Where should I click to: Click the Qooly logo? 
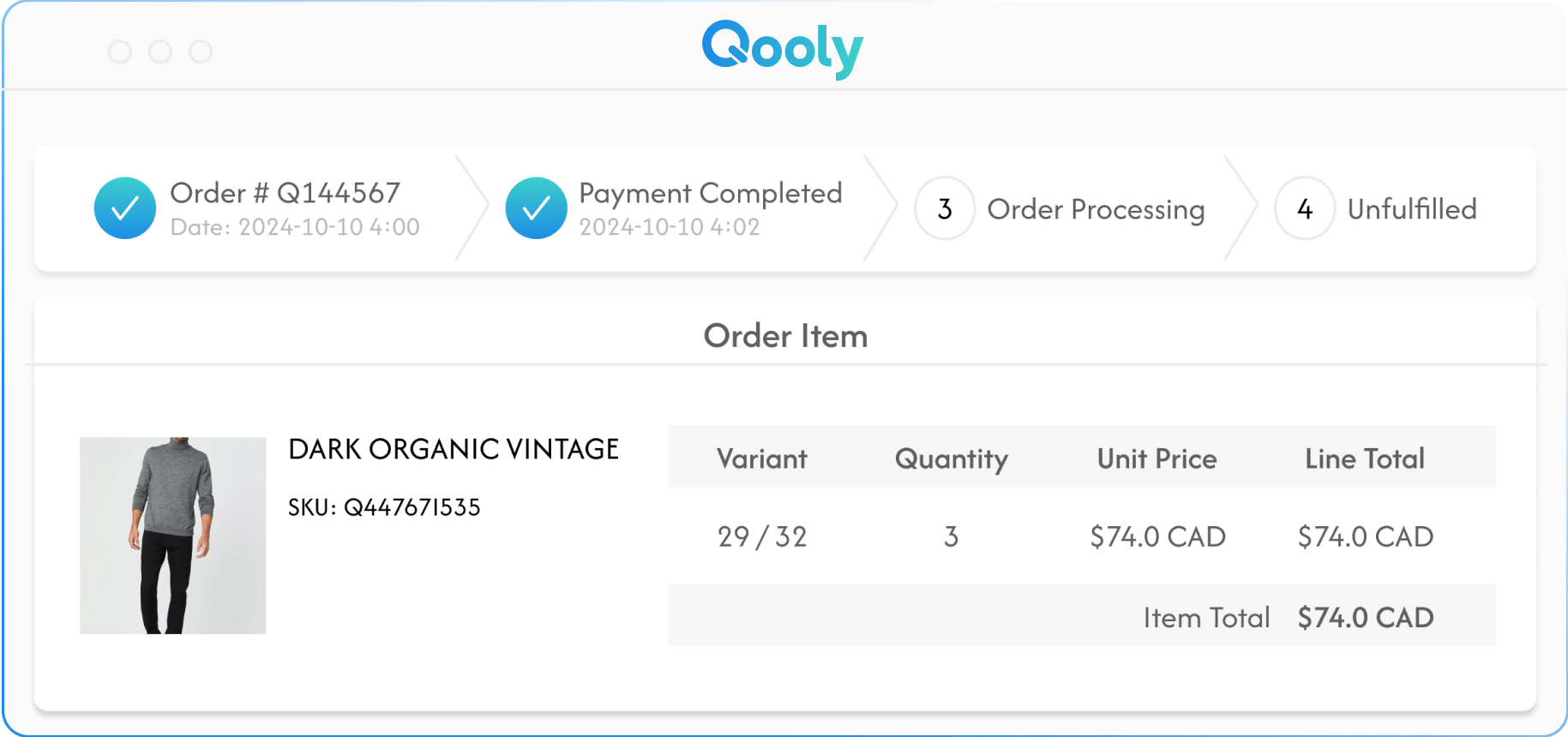point(782,48)
